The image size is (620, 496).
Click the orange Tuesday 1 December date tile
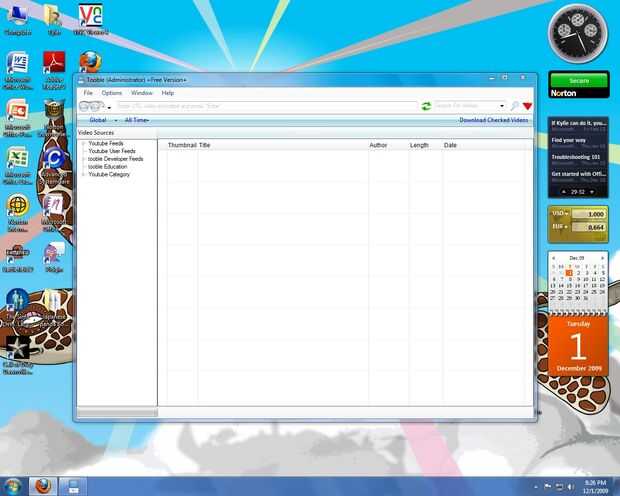578,346
